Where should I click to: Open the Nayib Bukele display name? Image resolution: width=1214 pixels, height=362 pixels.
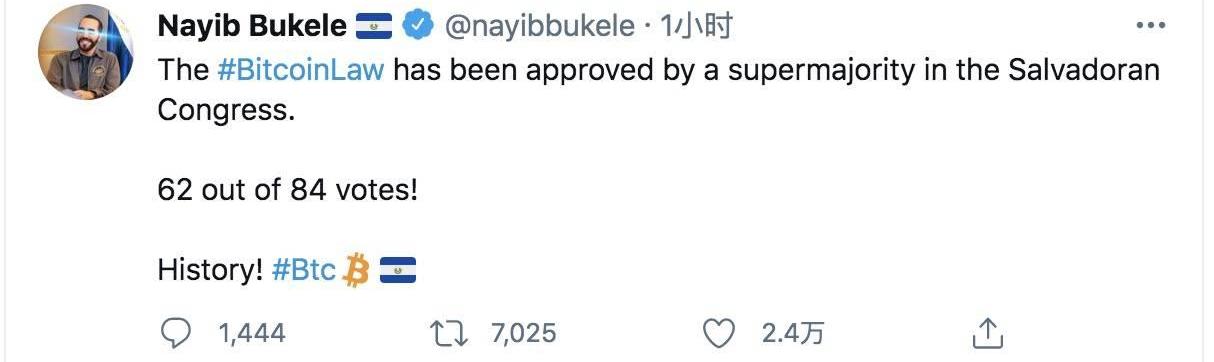tap(253, 27)
